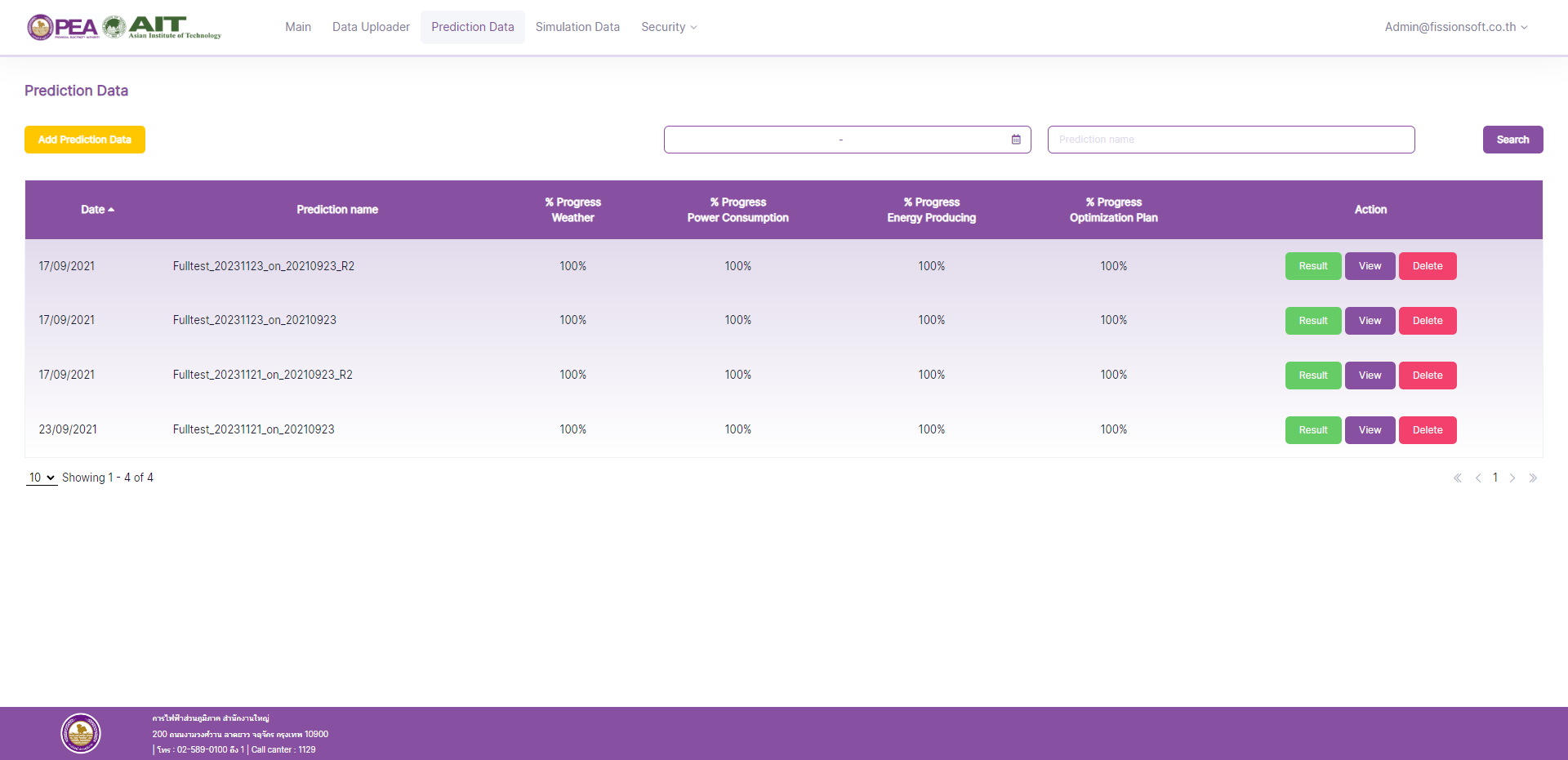Click the AIT Asian Institute of Technology logo
1568x760 pixels.
click(163, 27)
